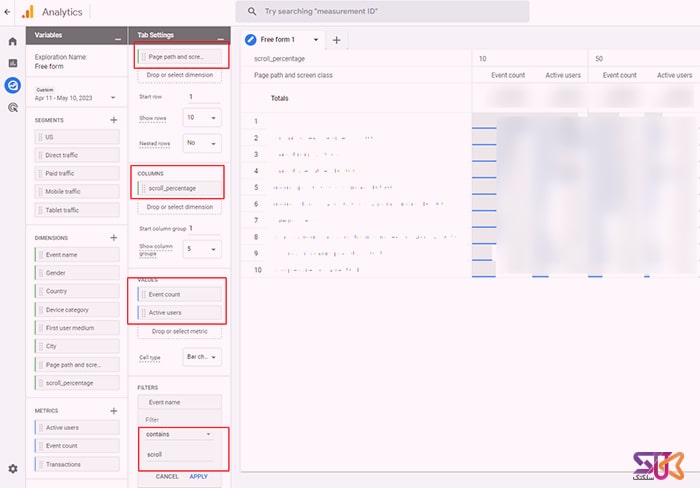Viewport: 700px width, 488px height.
Task: Select the Device category dimension
Action: click(x=77, y=310)
